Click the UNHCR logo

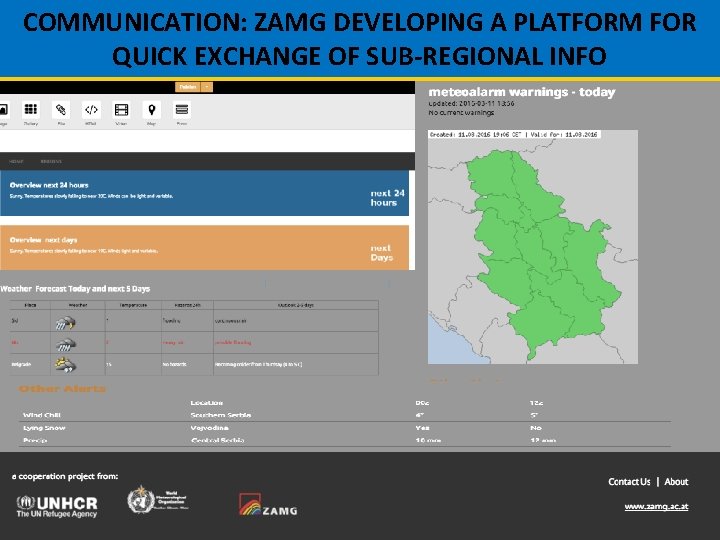click(x=57, y=506)
